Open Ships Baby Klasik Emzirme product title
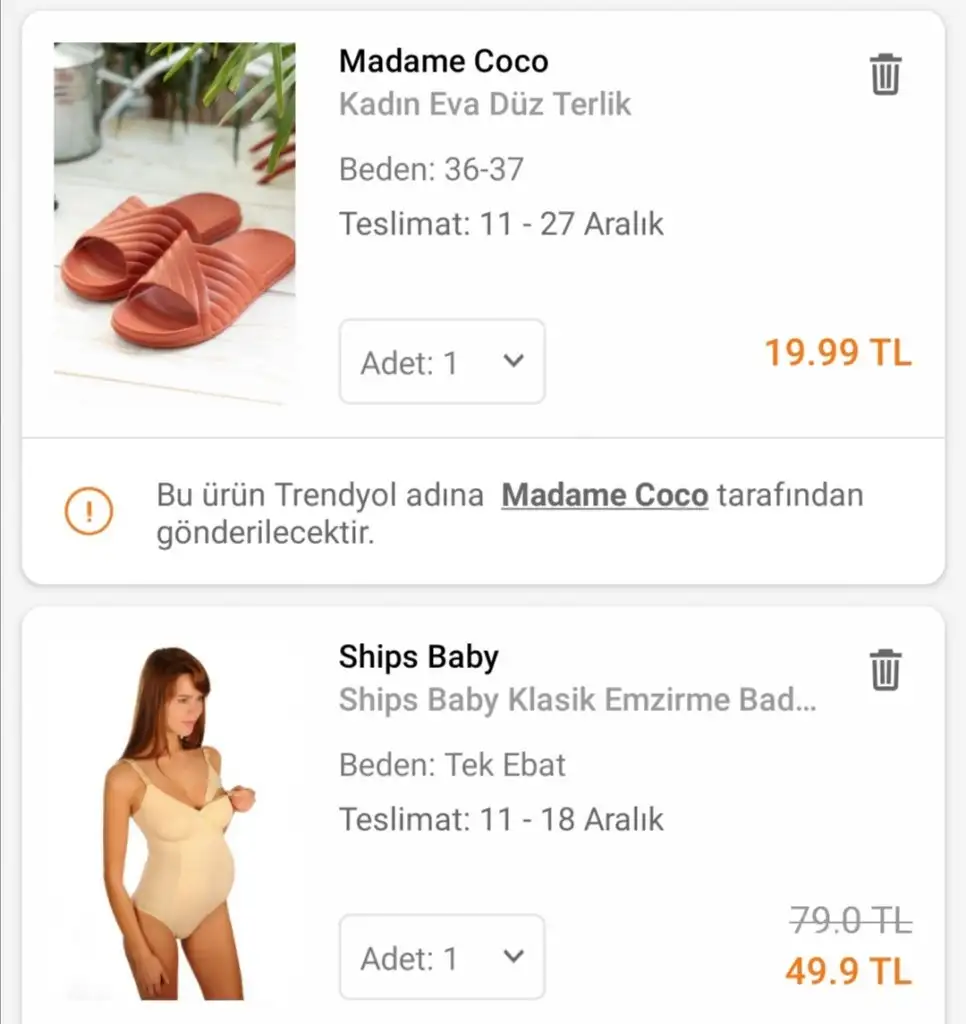Viewport: 966px width, 1024px height. pyautogui.click(x=577, y=700)
